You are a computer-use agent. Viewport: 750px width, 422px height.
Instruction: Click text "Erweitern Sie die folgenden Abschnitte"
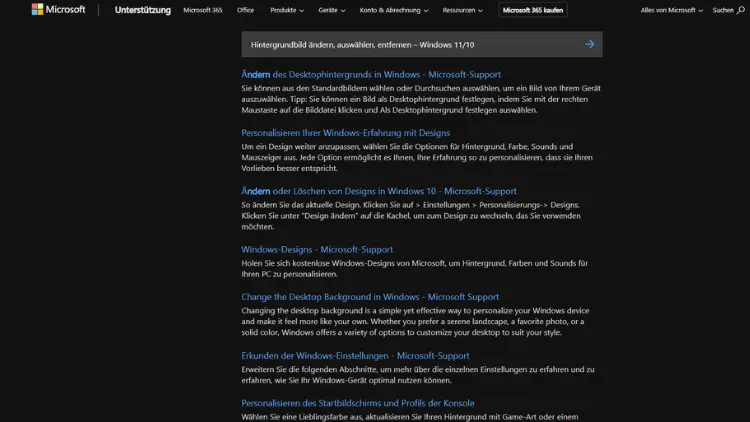point(311,370)
